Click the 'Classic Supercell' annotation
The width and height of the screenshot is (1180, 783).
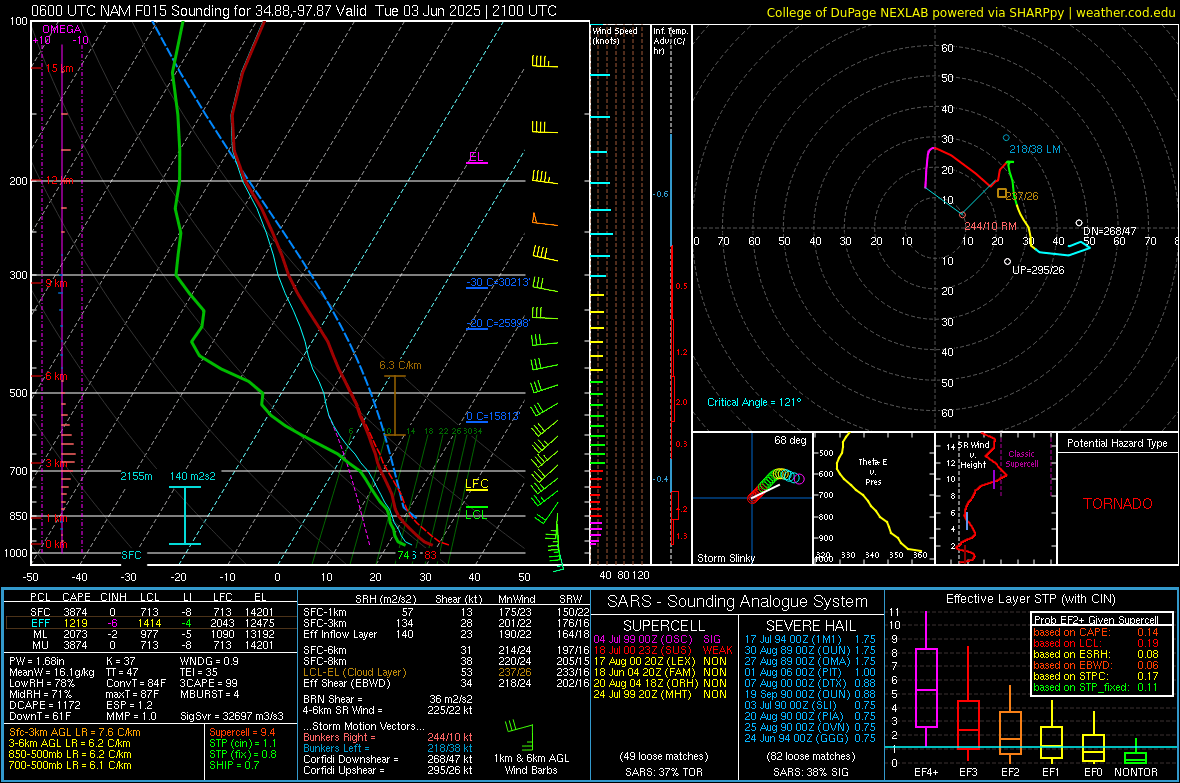1022,459
